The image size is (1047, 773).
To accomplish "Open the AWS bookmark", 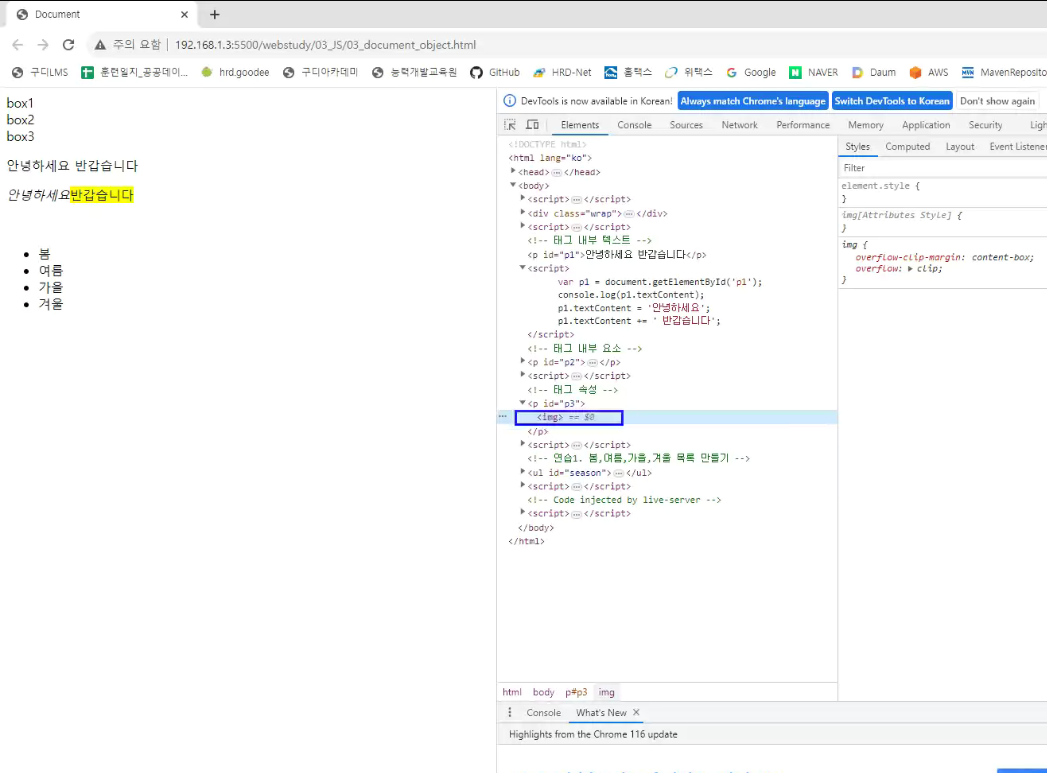I will pyautogui.click(x=929, y=72).
